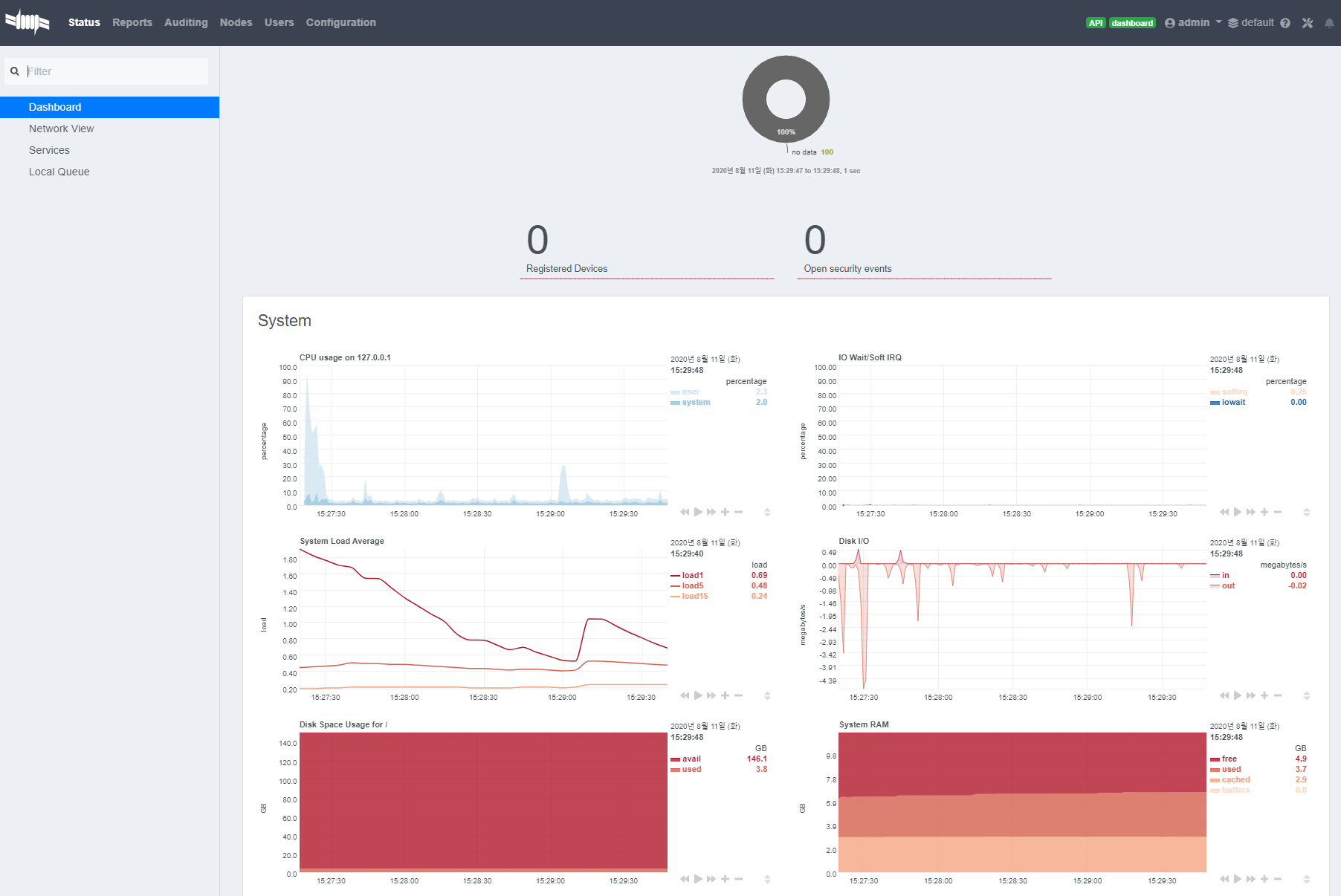Fast-forward the IO Wait/Soft IRQ chart
Image resolution: width=1341 pixels, height=896 pixels.
pyautogui.click(x=1251, y=512)
